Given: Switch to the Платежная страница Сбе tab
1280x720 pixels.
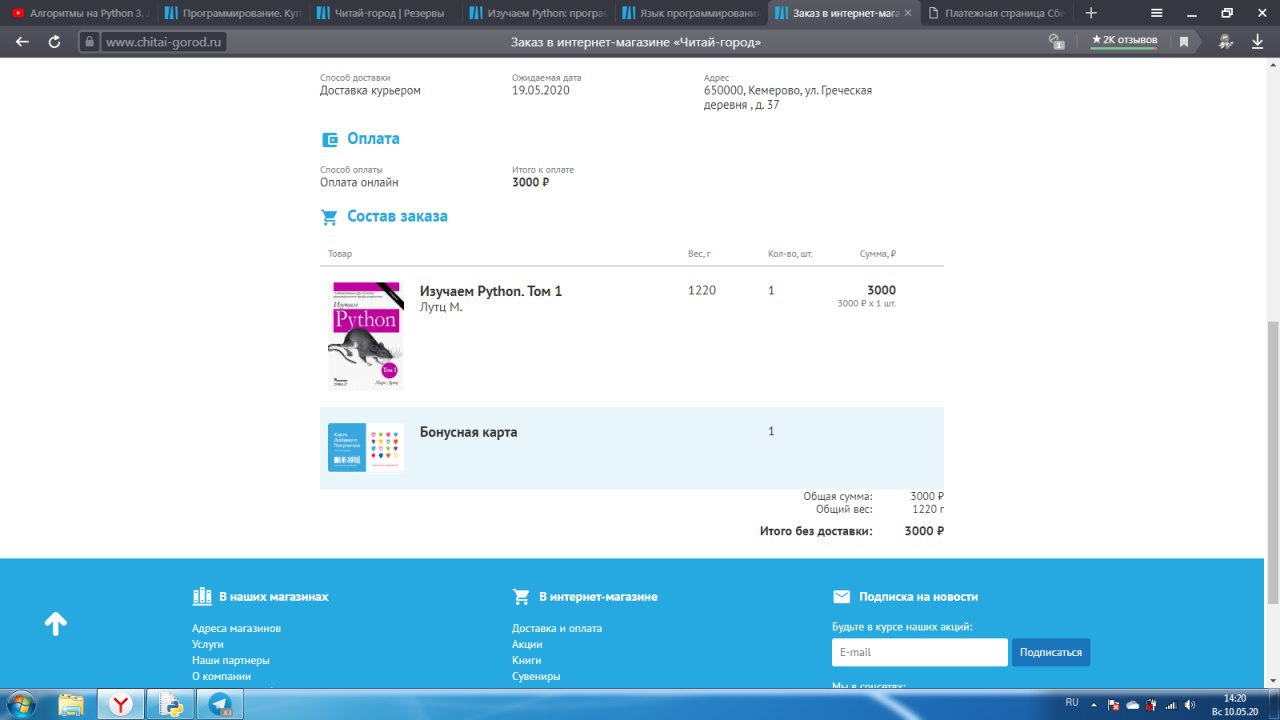Looking at the screenshot, I should tap(995, 13).
